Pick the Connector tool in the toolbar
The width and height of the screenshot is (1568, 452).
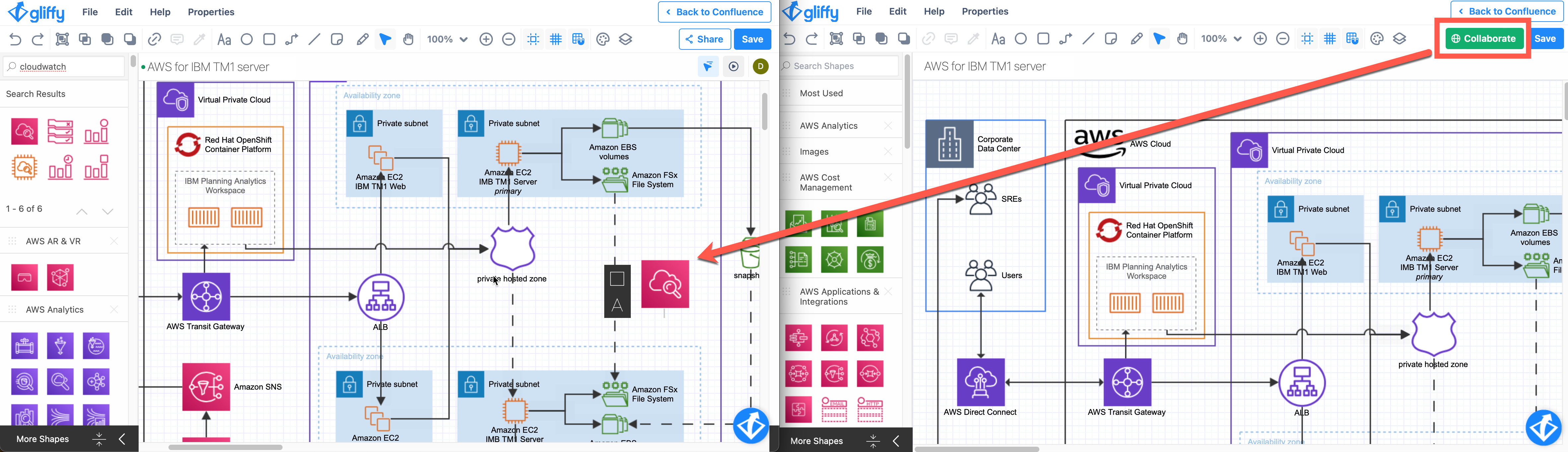click(x=292, y=38)
